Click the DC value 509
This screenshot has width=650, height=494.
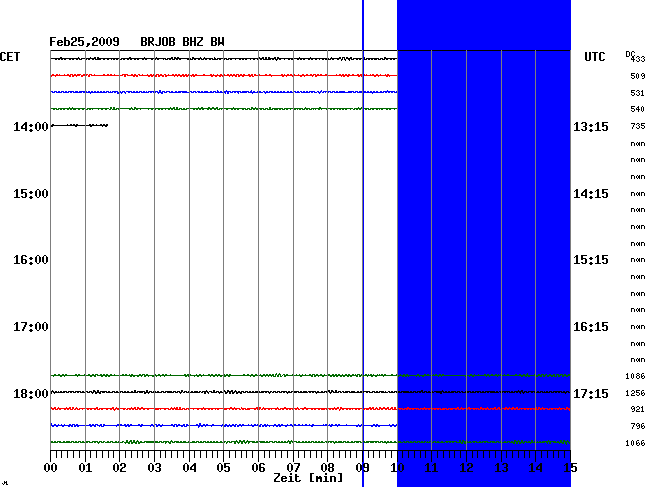coord(638,76)
